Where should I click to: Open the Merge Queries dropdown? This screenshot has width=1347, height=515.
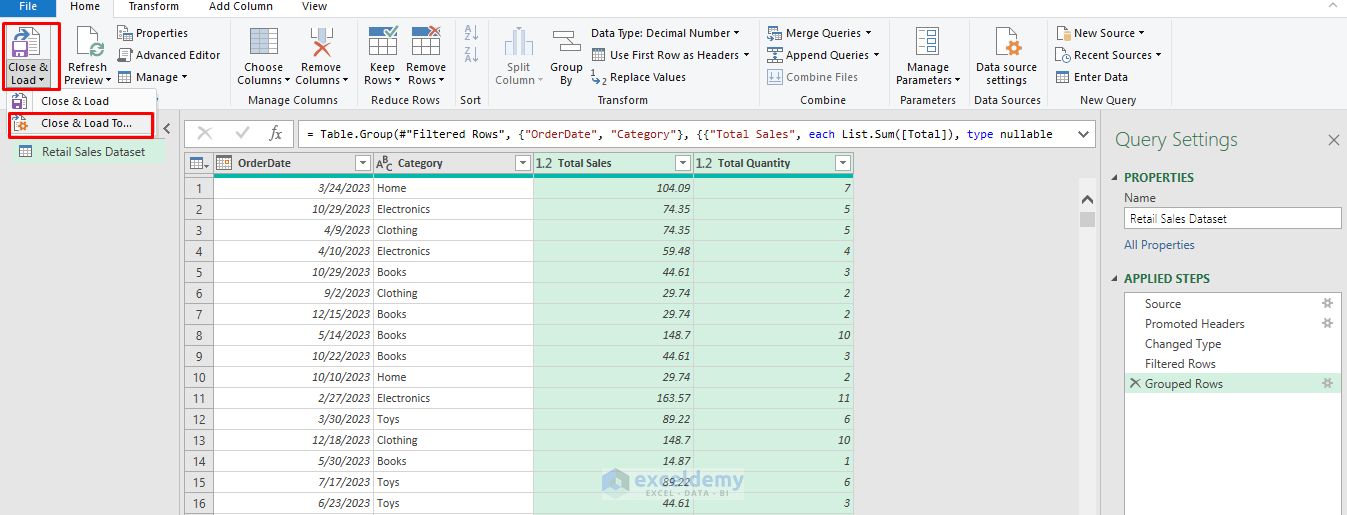[x=819, y=33]
